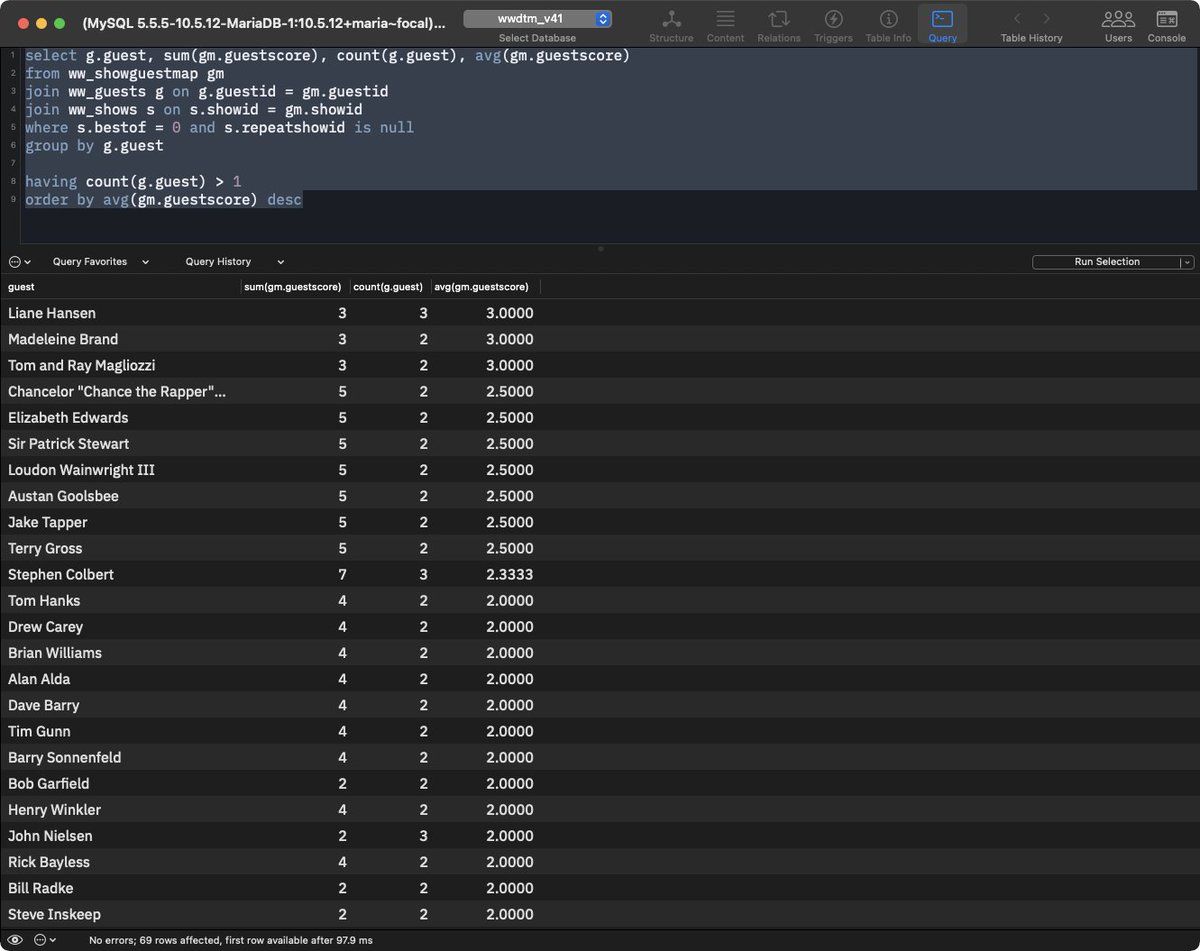Sort by avg(gm.guestscore) column header
Screen dimensions: 1200x951
click(x=484, y=287)
